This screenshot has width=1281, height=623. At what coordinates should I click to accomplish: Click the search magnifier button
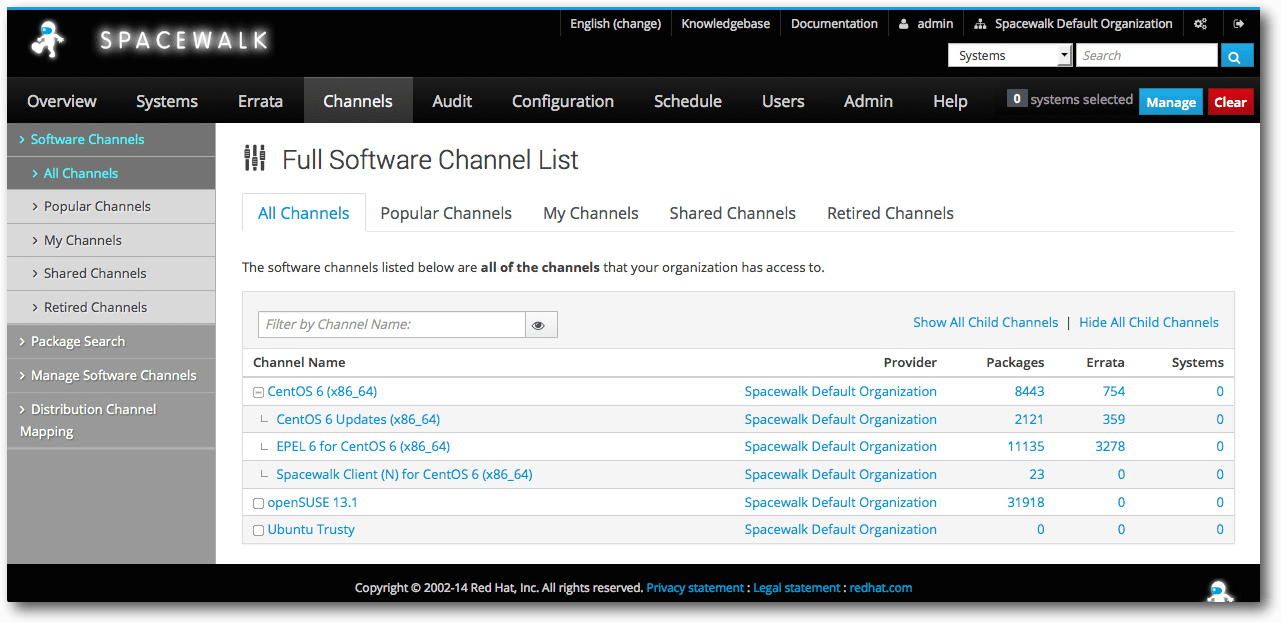coord(1237,56)
